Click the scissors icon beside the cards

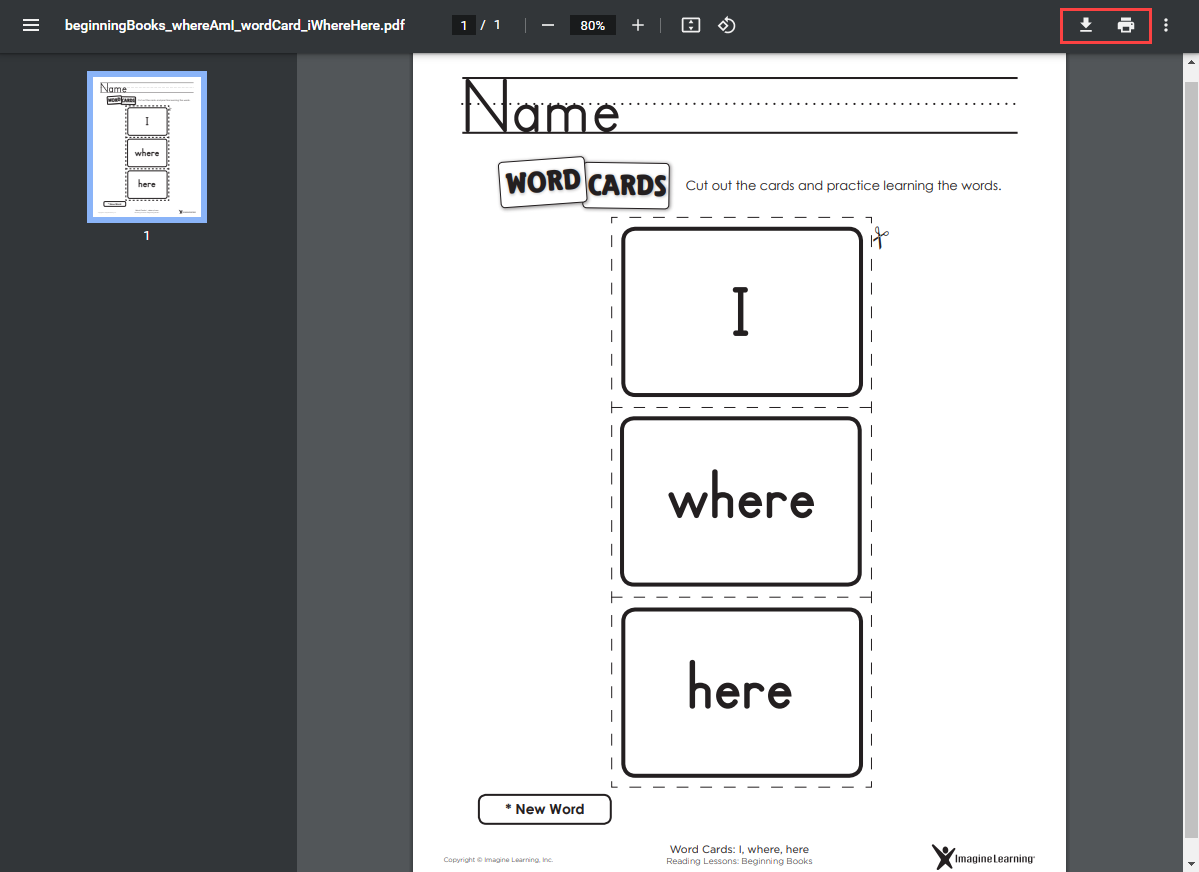click(x=880, y=238)
